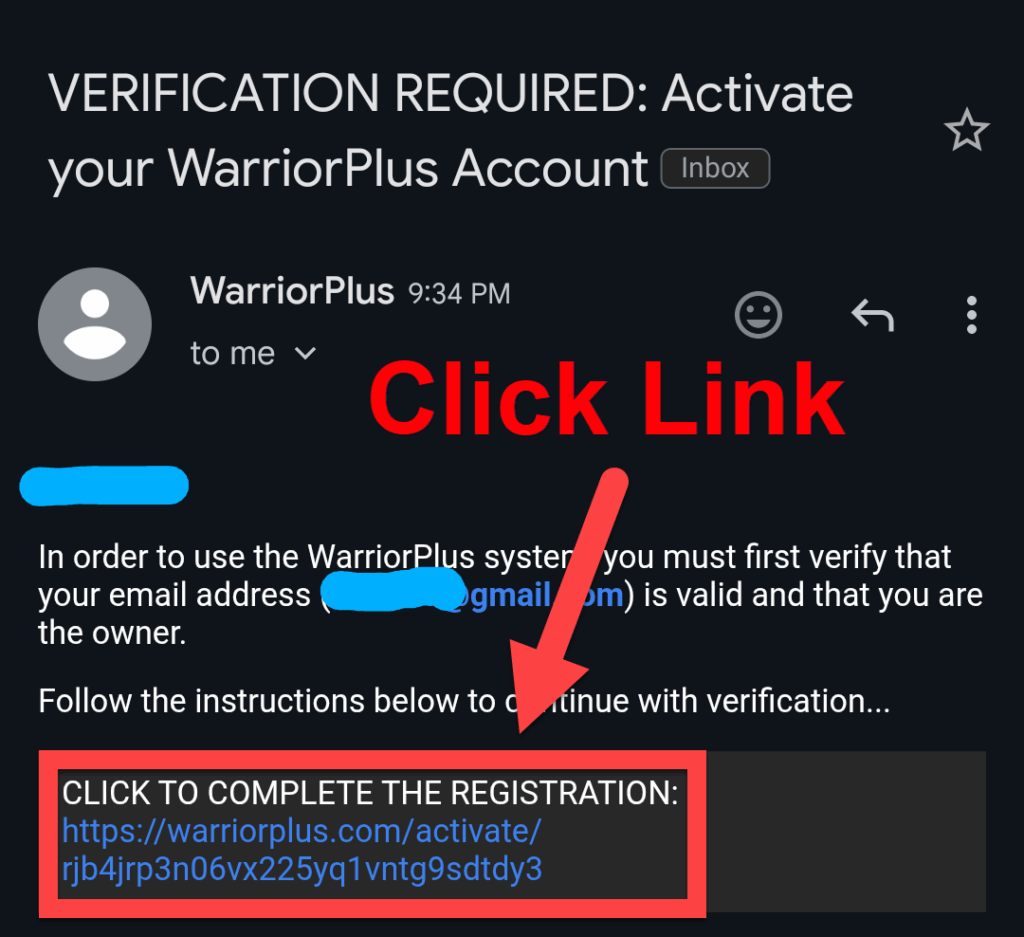Select the "Follow the instructions below" sentence
This screenshot has height=937, width=1024.
464,701
